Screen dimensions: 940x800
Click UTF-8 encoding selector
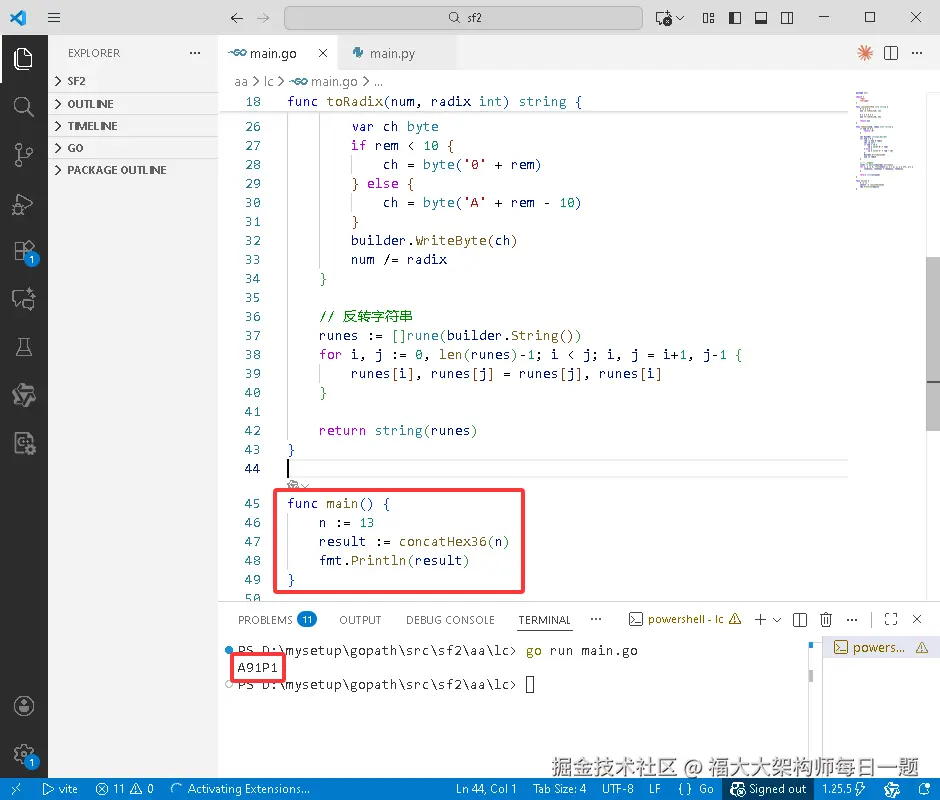pyautogui.click(x=617, y=789)
